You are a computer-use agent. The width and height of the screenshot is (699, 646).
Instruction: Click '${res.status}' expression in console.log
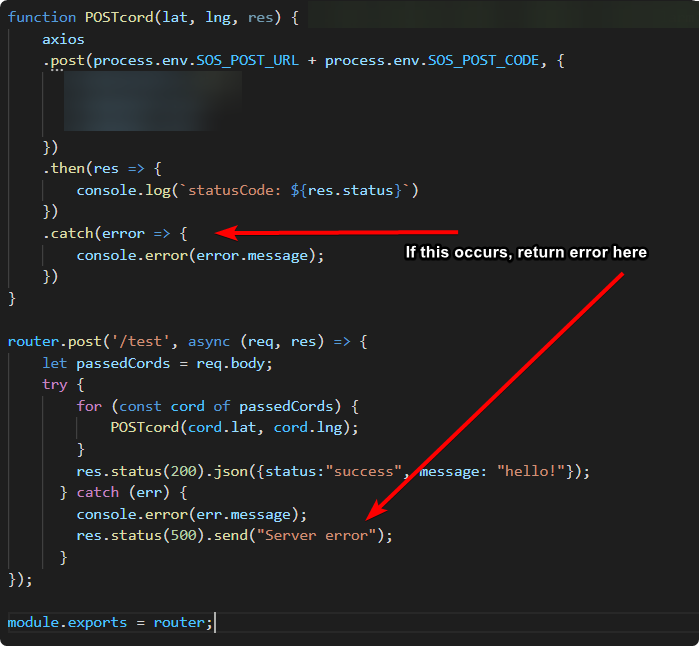pos(346,190)
